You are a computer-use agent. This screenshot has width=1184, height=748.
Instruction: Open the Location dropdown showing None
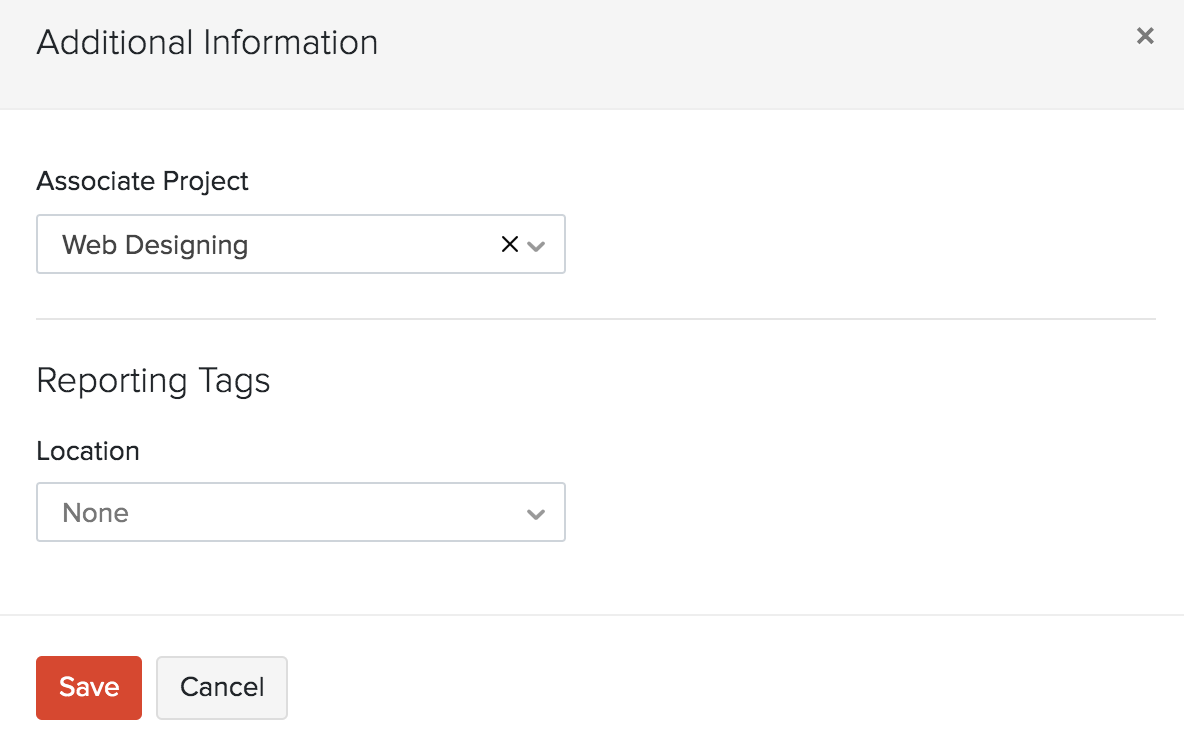click(x=300, y=512)
